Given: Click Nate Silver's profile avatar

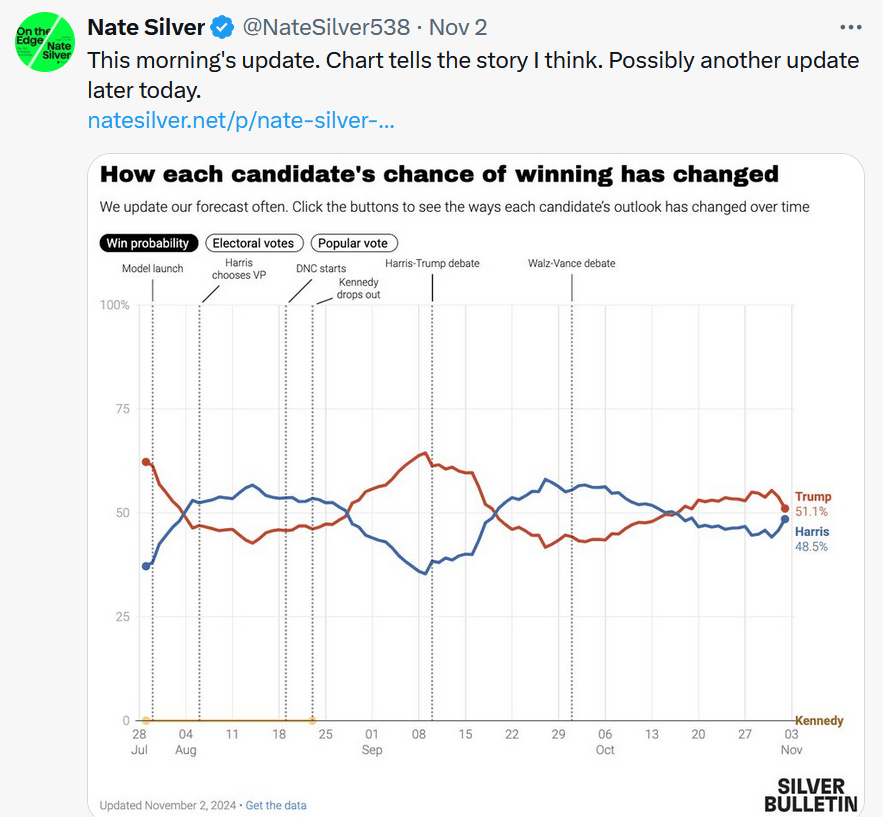Looking at the screenshot, I should click(45, 41).
